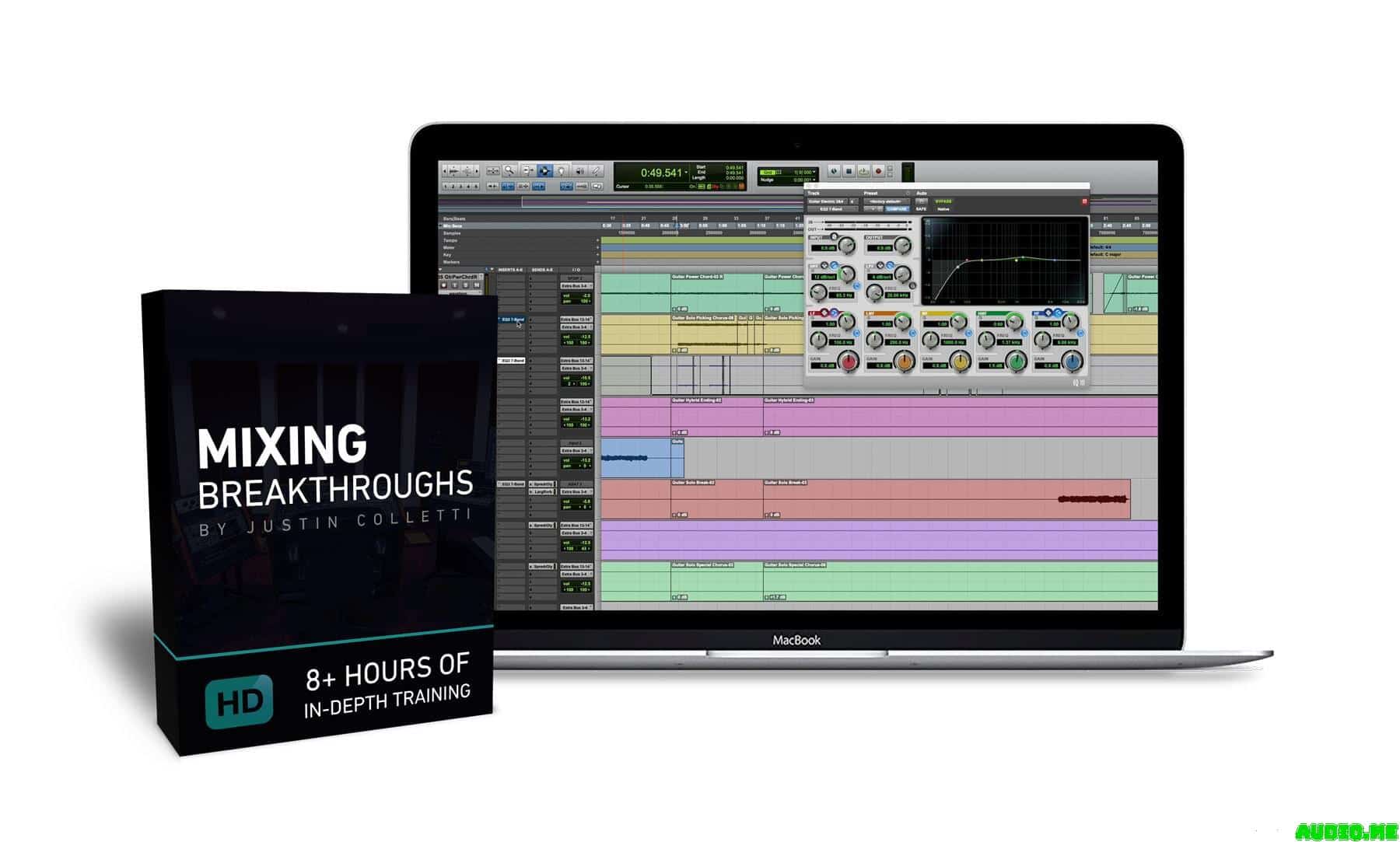
Task: Toggle the SAFE automation button
Action: coord(921,209)
